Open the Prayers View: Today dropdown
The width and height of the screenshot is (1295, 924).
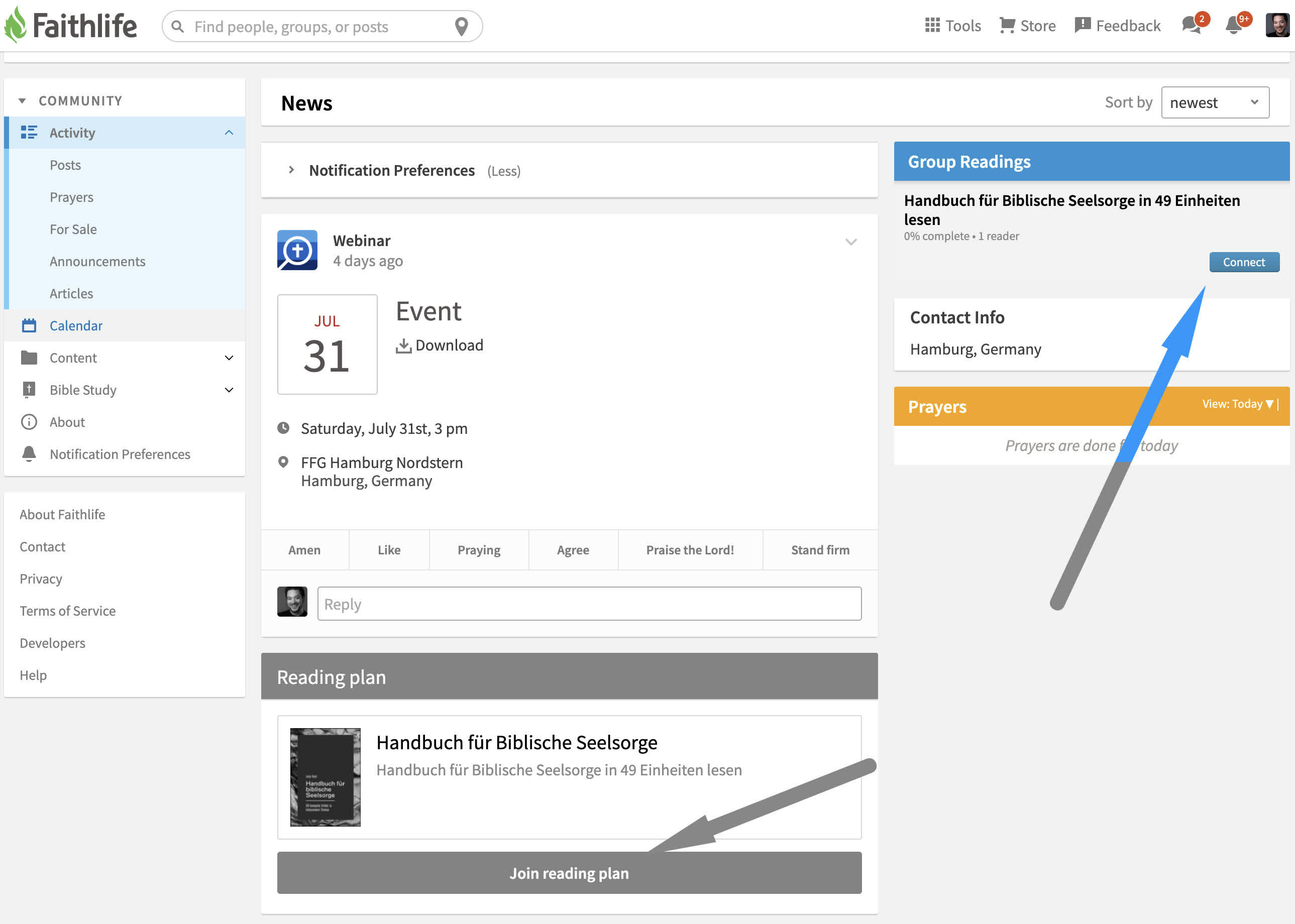tap(1238, 404)
